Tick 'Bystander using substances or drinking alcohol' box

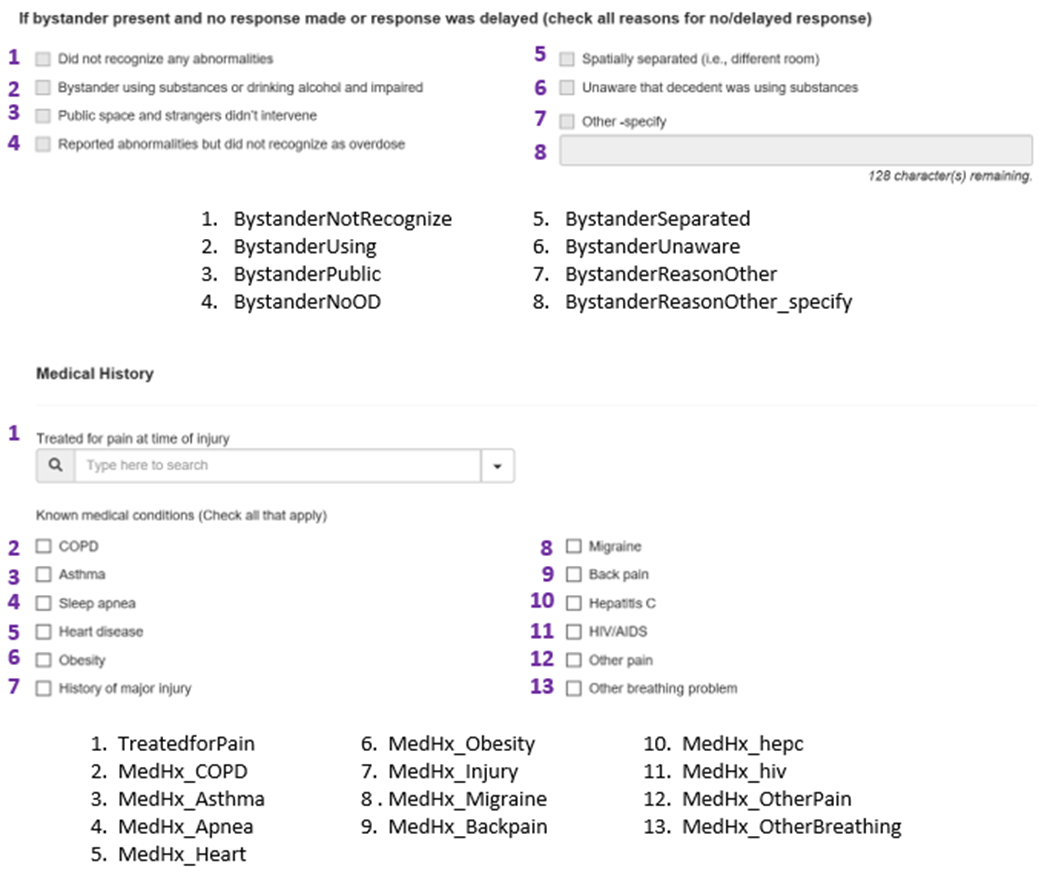[42, 88]
